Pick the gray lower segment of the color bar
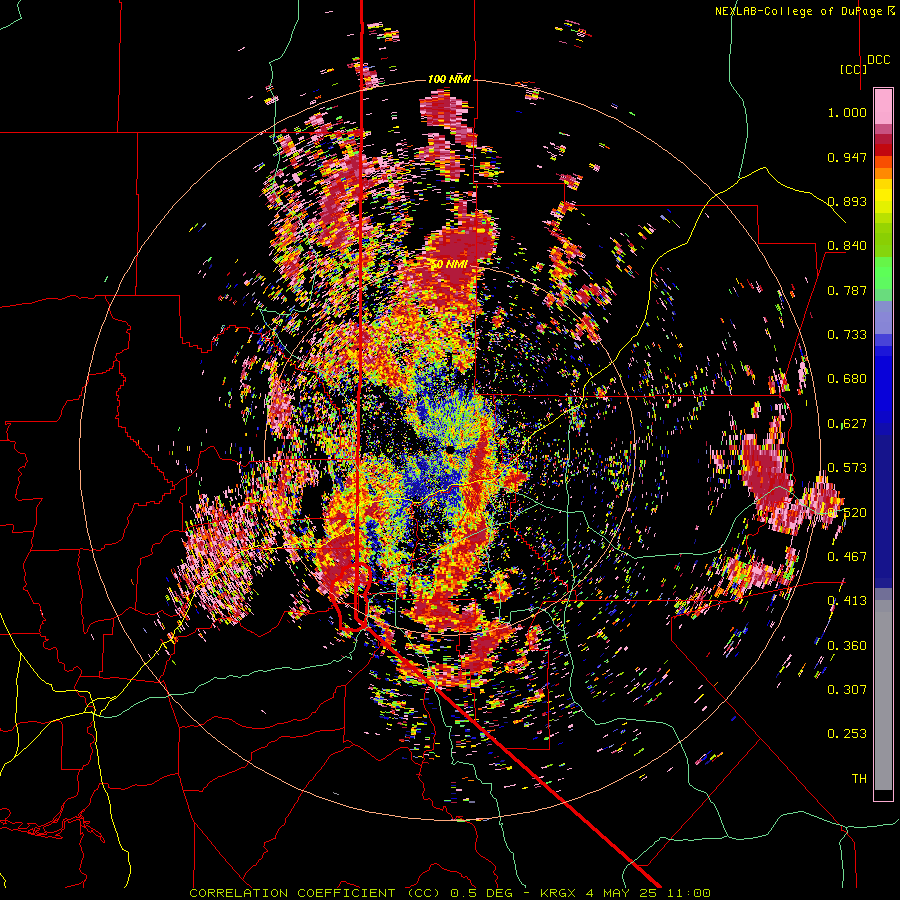Screen dimensions: 900x900 point(883,695)
